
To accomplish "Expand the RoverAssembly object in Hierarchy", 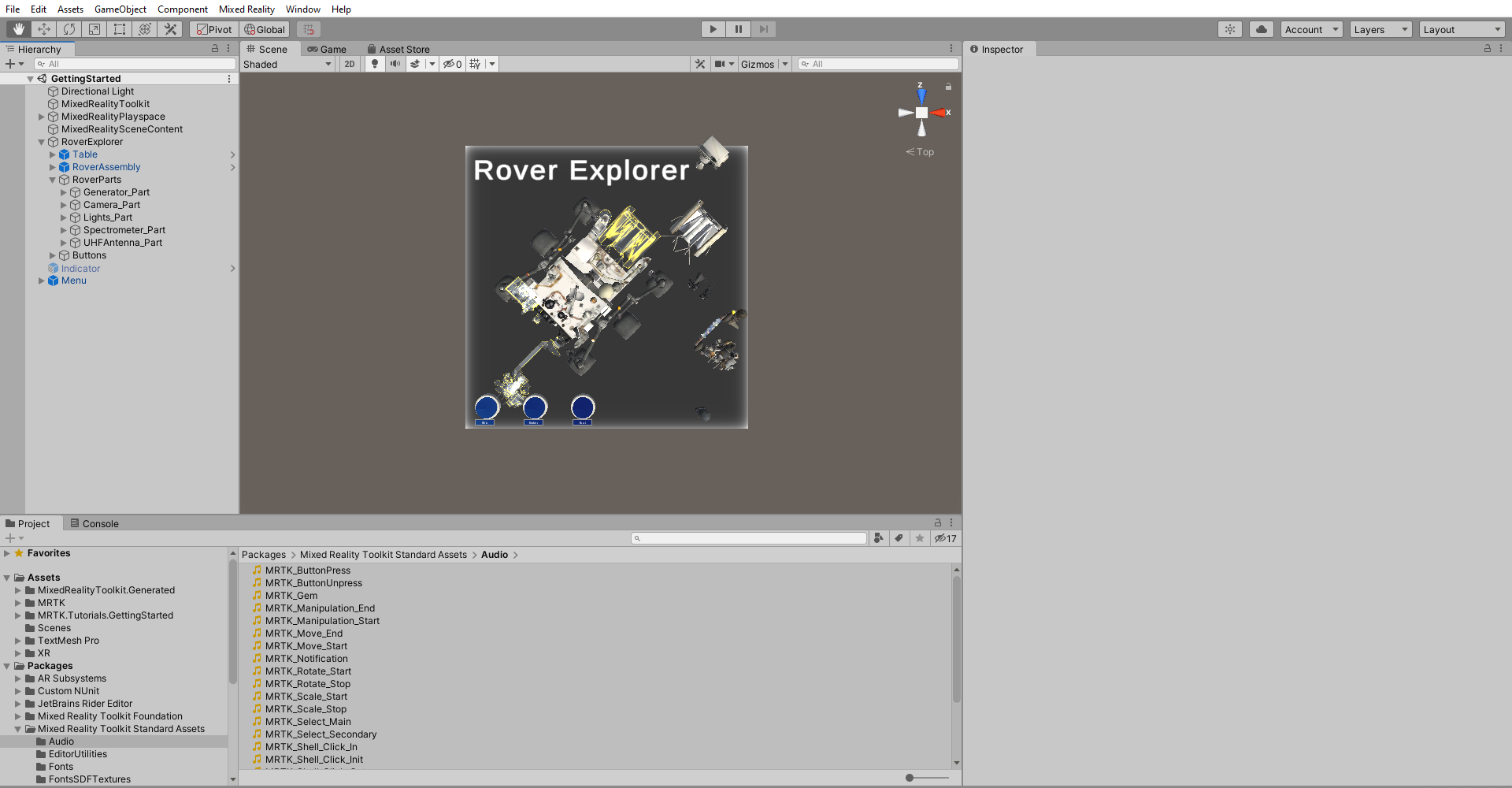I will 53,167.
